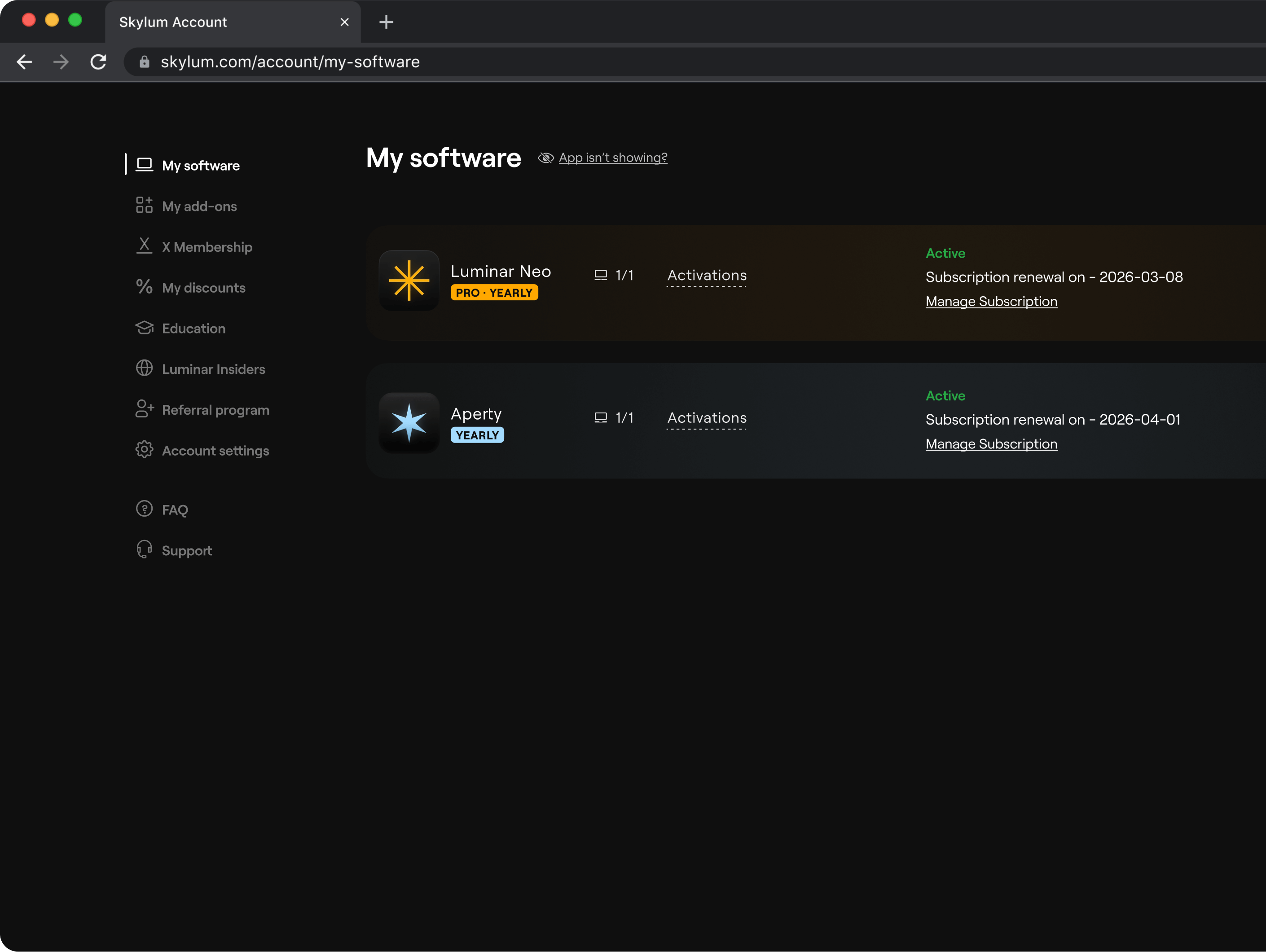Open Referral program link
The image size is (1266, 952).
[215, 410]
